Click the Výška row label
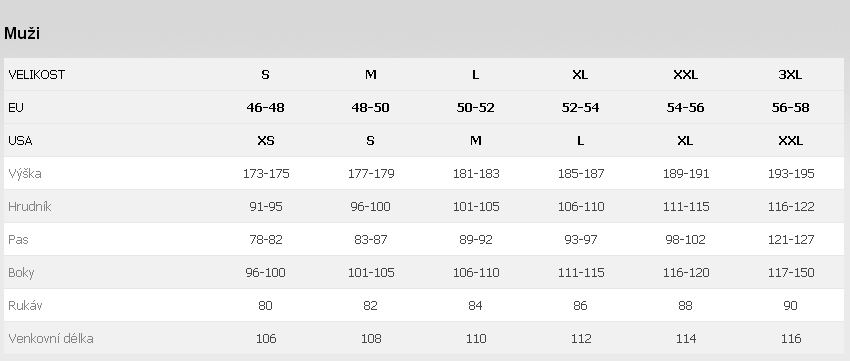The image size is (850, 361). click(x=24, y=174)
